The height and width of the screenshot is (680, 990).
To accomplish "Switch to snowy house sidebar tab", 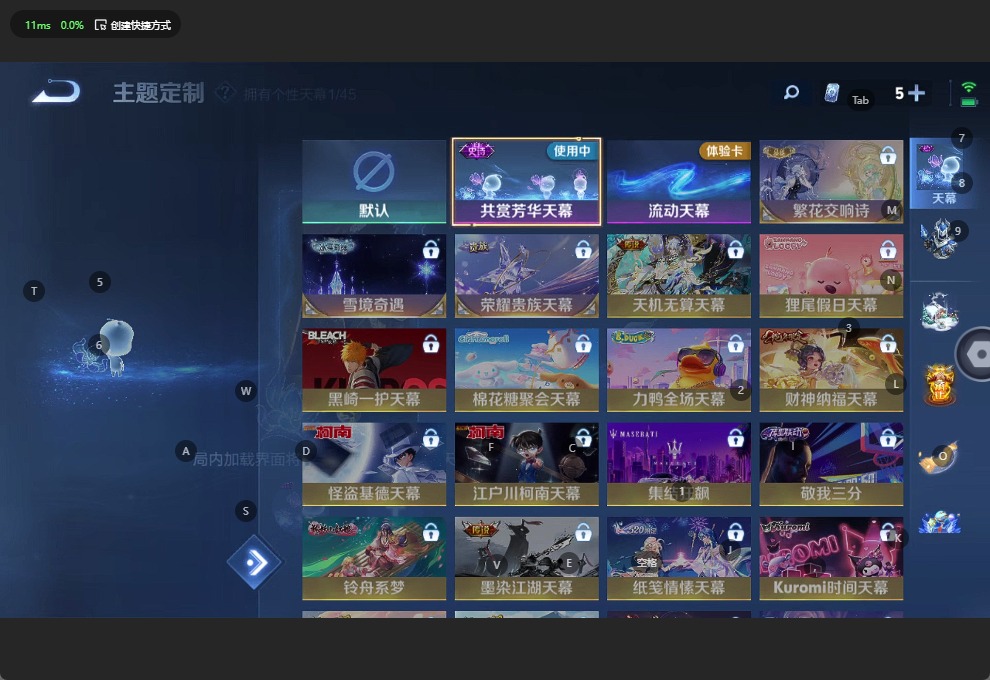I will (939, 312).
